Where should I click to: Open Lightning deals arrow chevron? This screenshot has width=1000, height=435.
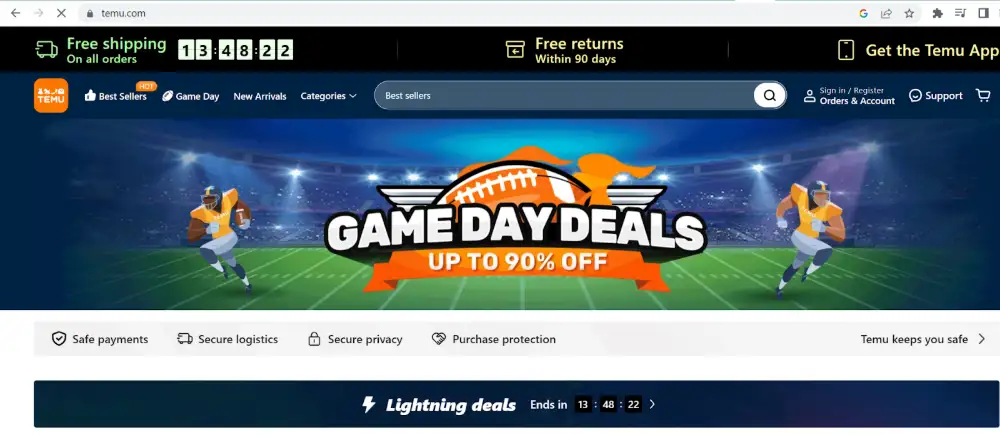point(652,404)
